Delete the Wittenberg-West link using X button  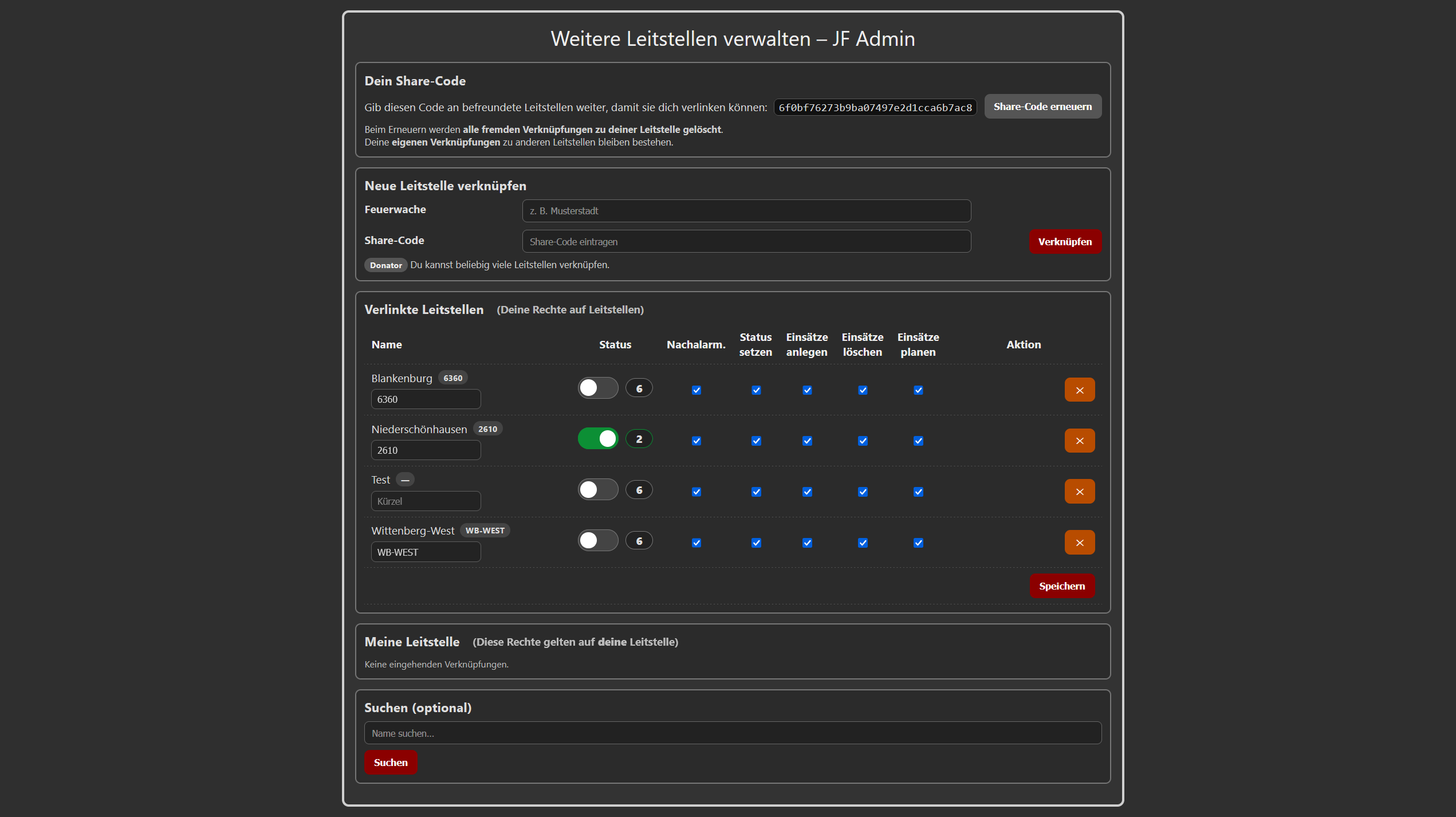coord(1079,543)
